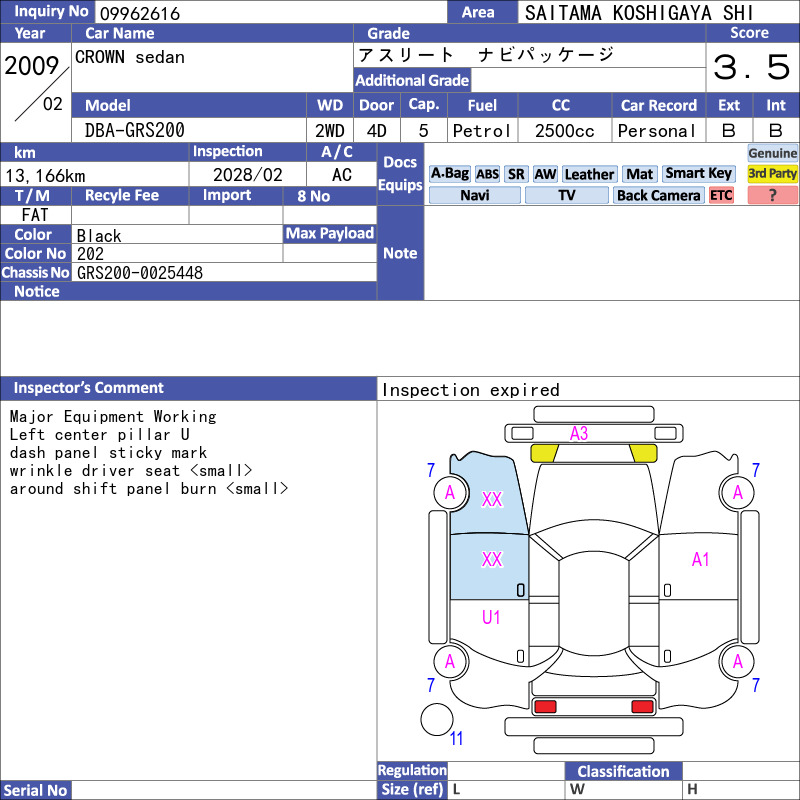
Task: Click the CROWN sedan car name
Action: (x=130, y=57)
